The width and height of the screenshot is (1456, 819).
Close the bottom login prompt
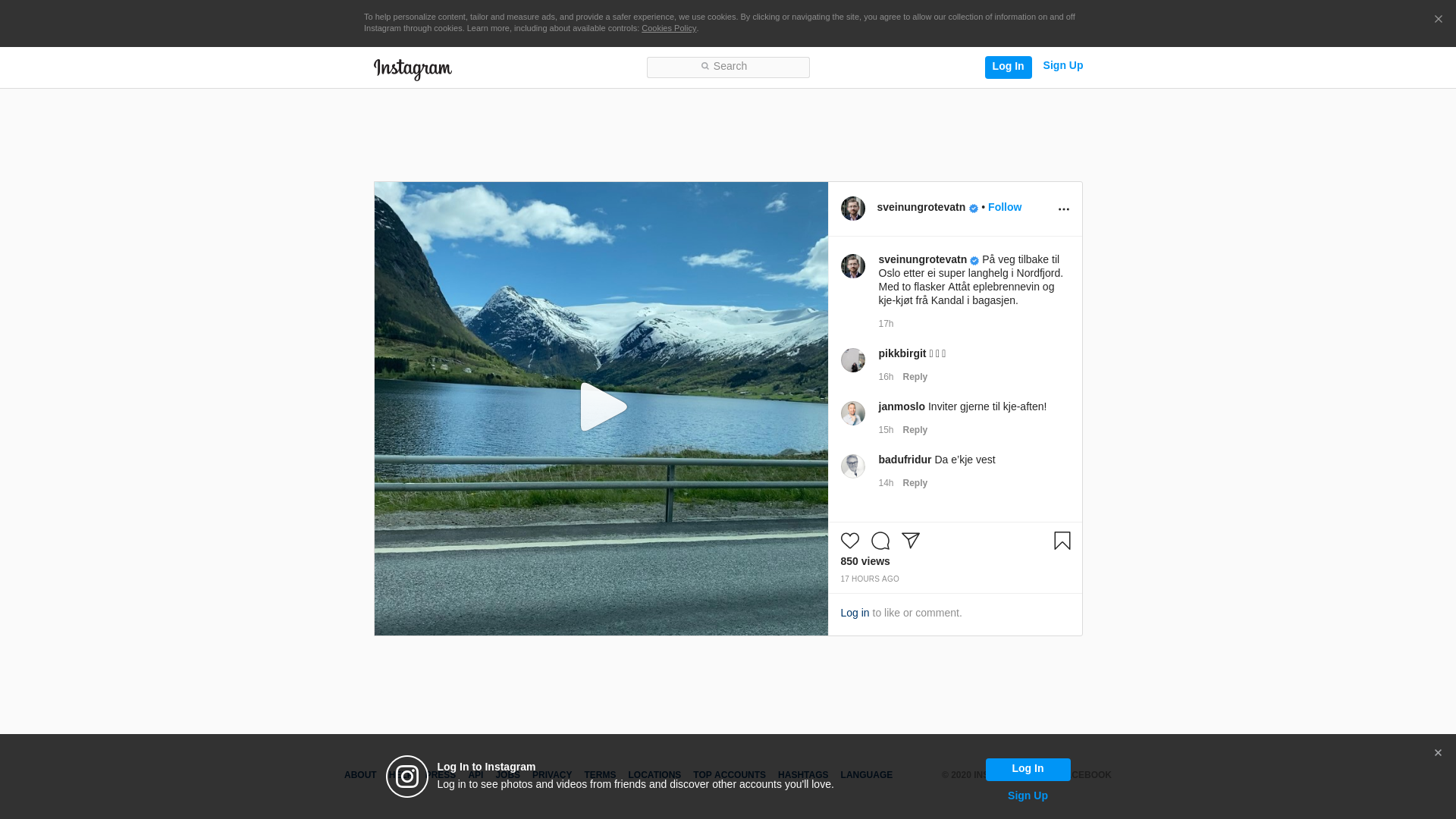1437,753
